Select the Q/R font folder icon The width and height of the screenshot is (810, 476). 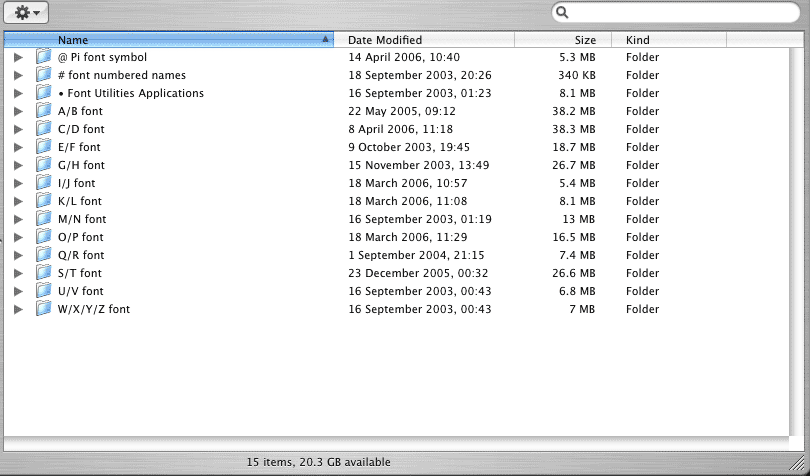(x=44, y=255)
